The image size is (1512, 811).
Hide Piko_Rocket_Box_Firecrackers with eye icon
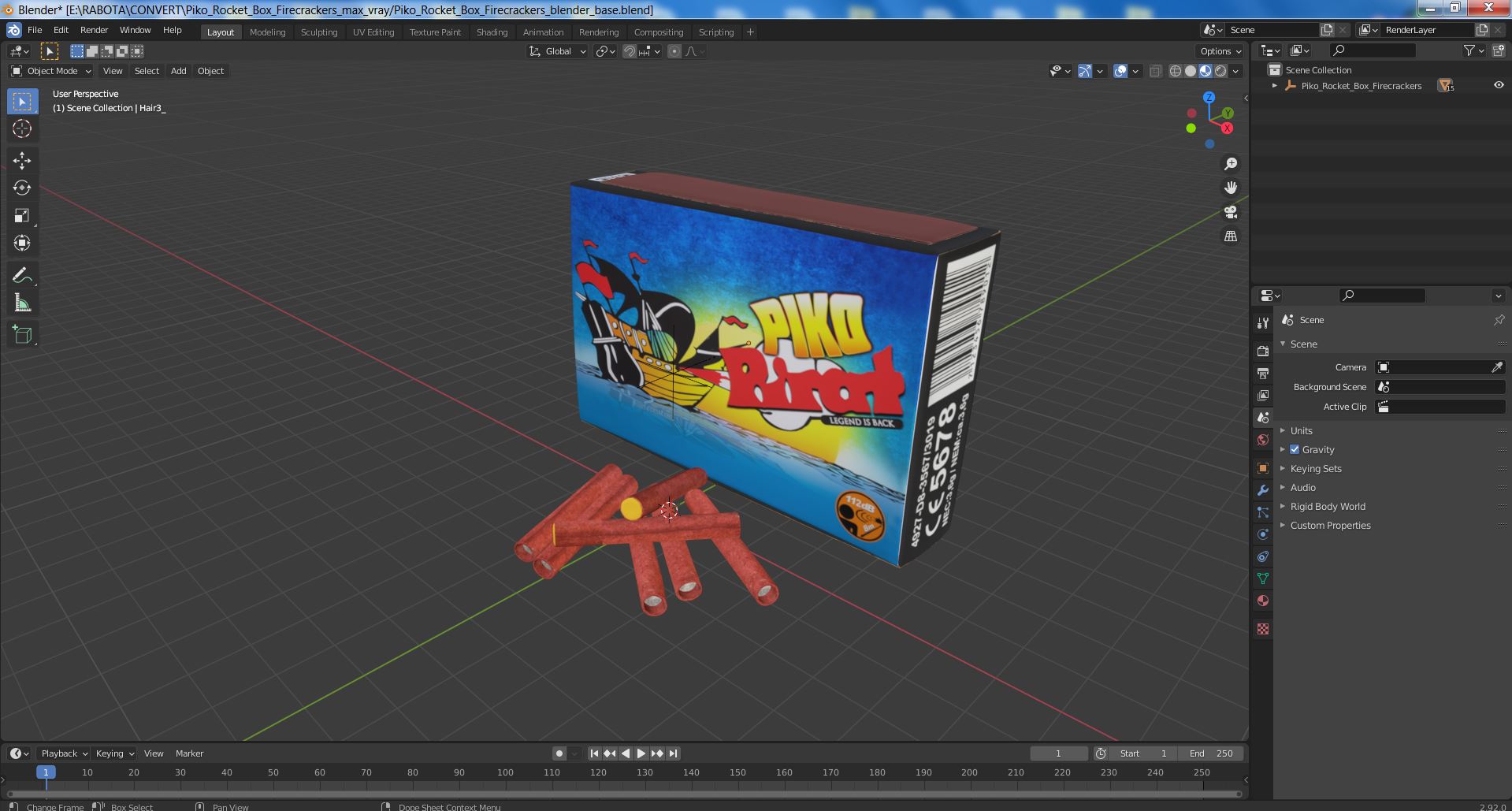click(1499, 85)
